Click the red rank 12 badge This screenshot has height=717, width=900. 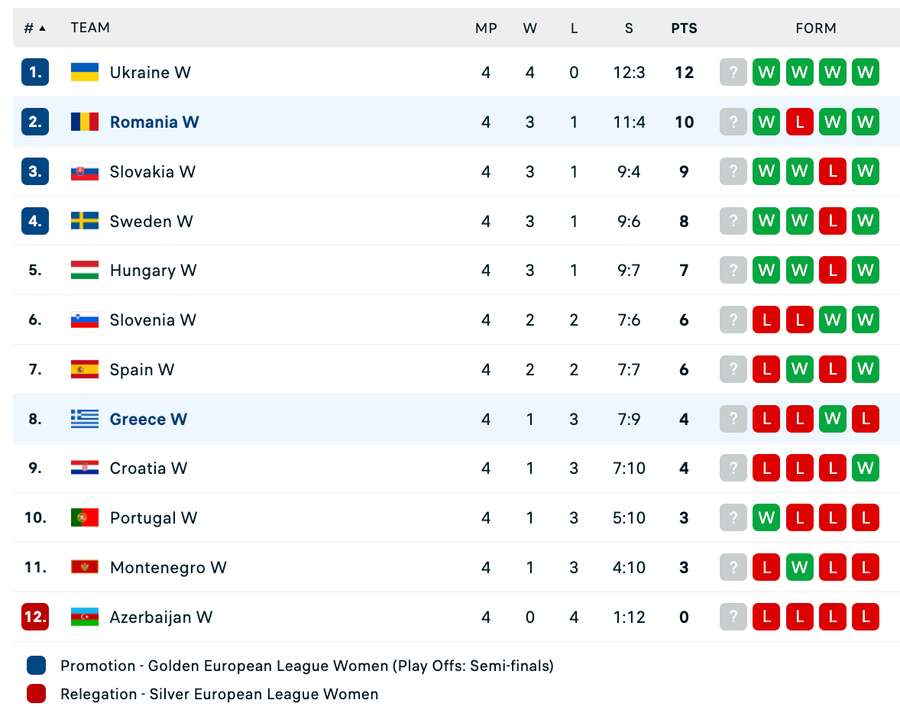[35, 617]
